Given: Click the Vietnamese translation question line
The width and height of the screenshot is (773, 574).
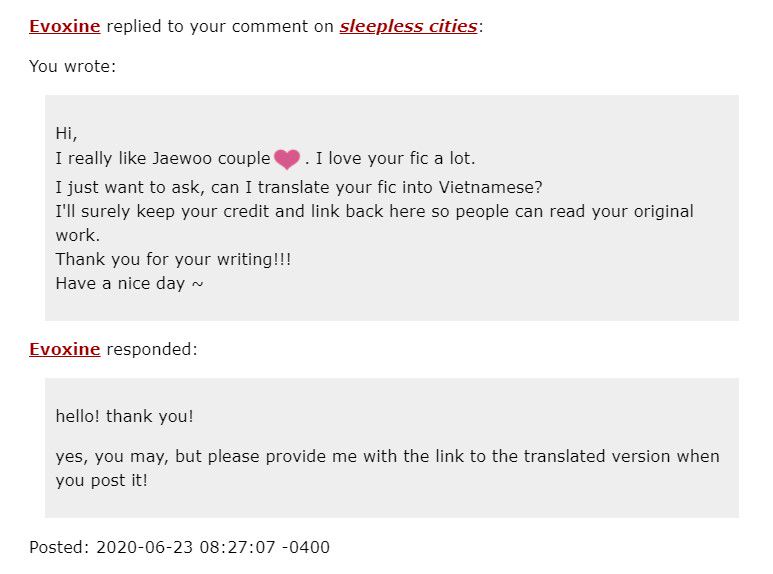Looking at the screenshot, I should pyautogui.click(x=299, y=187).
